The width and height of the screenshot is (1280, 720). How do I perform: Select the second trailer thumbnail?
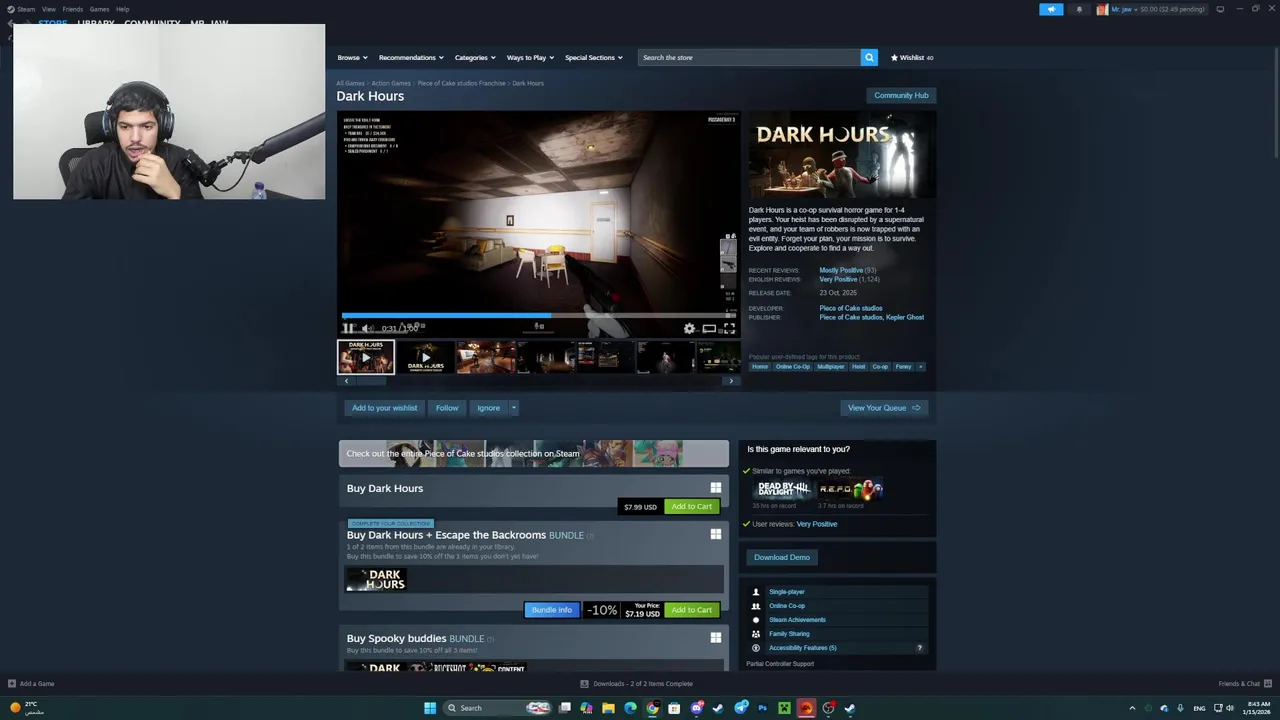(x=425, y=357)
